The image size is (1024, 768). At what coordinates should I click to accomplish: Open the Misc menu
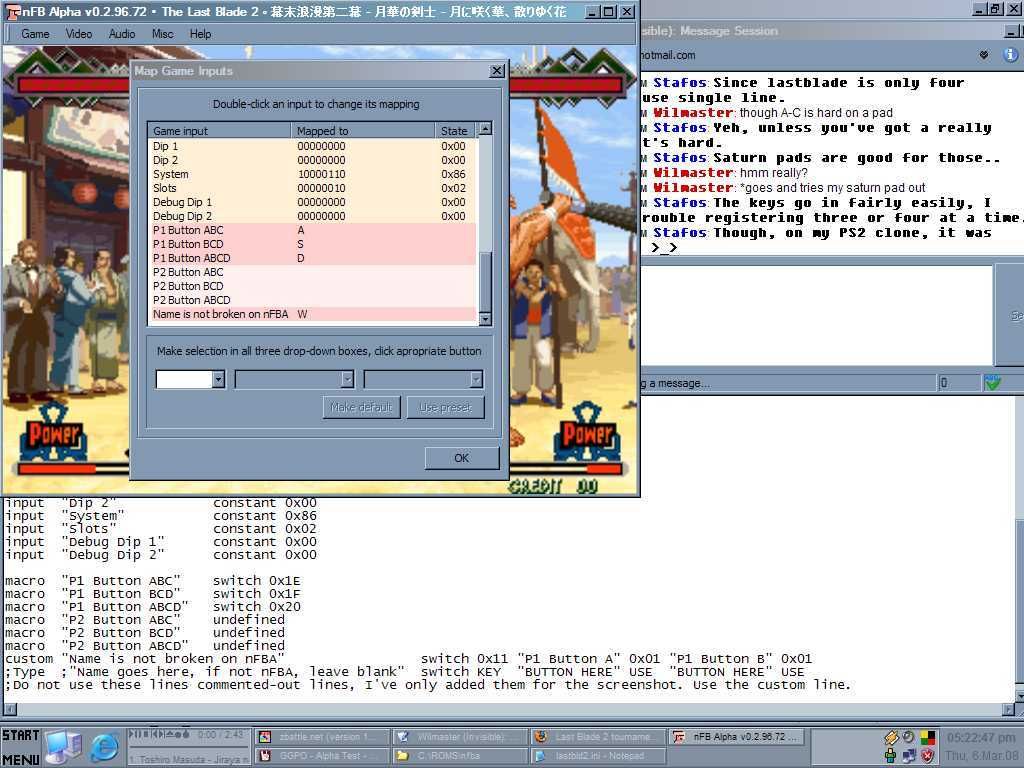point(163,34)
